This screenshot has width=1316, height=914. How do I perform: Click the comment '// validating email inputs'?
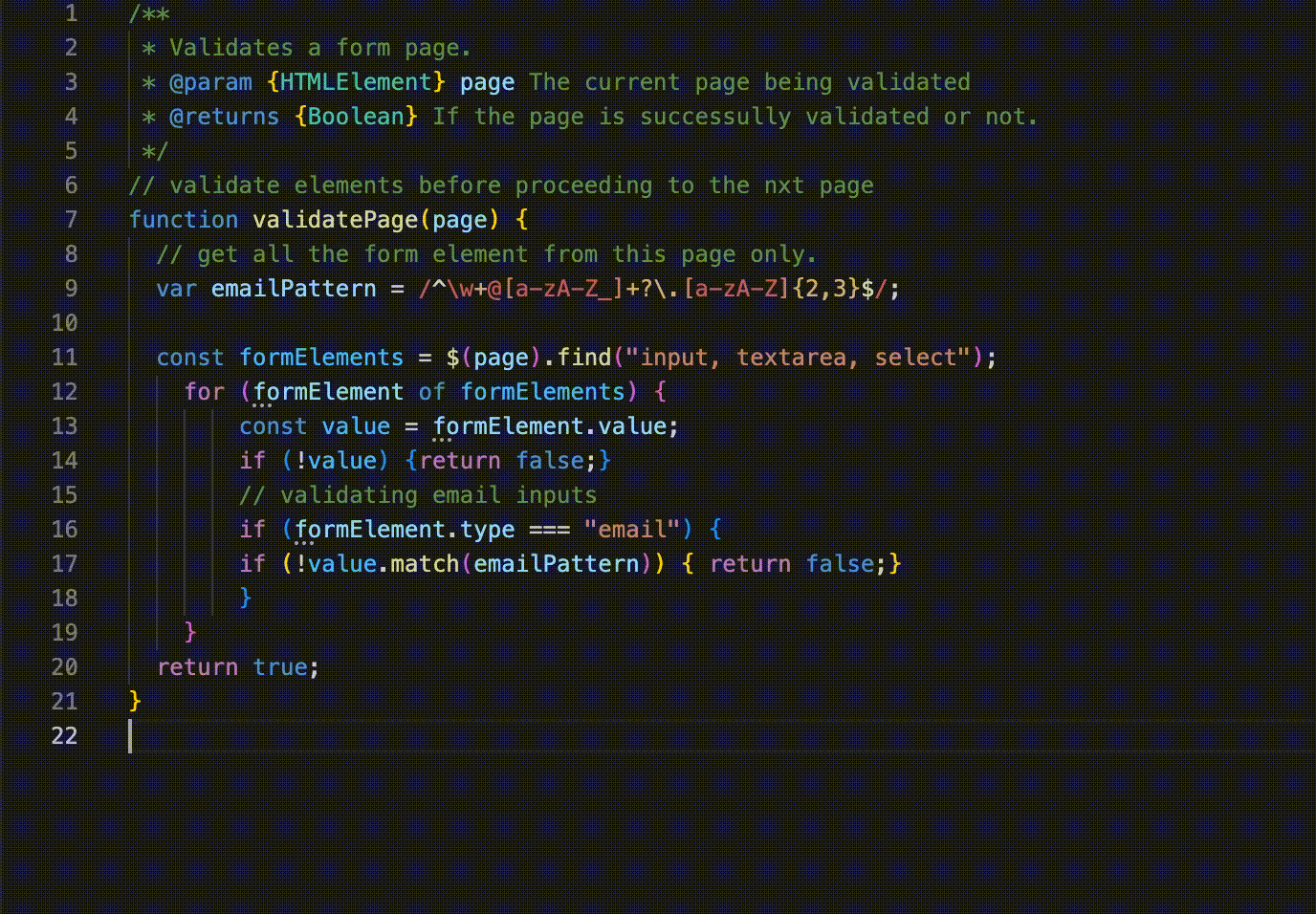coord(418,495)
